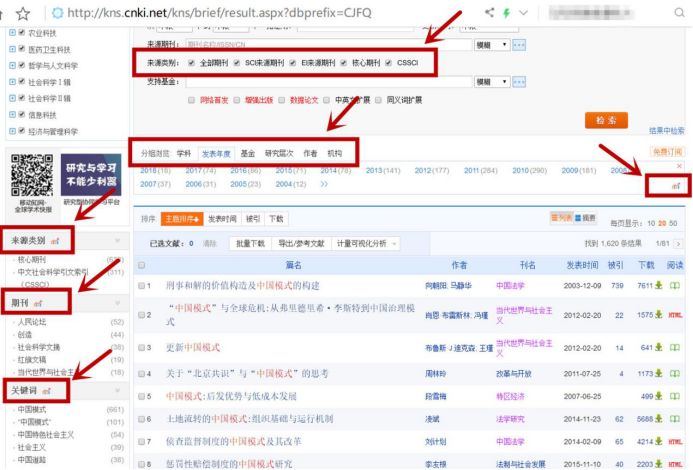The image size is (693, 470).
Task: Toggle CSSCI checkbox
Action: click(388, 63)
